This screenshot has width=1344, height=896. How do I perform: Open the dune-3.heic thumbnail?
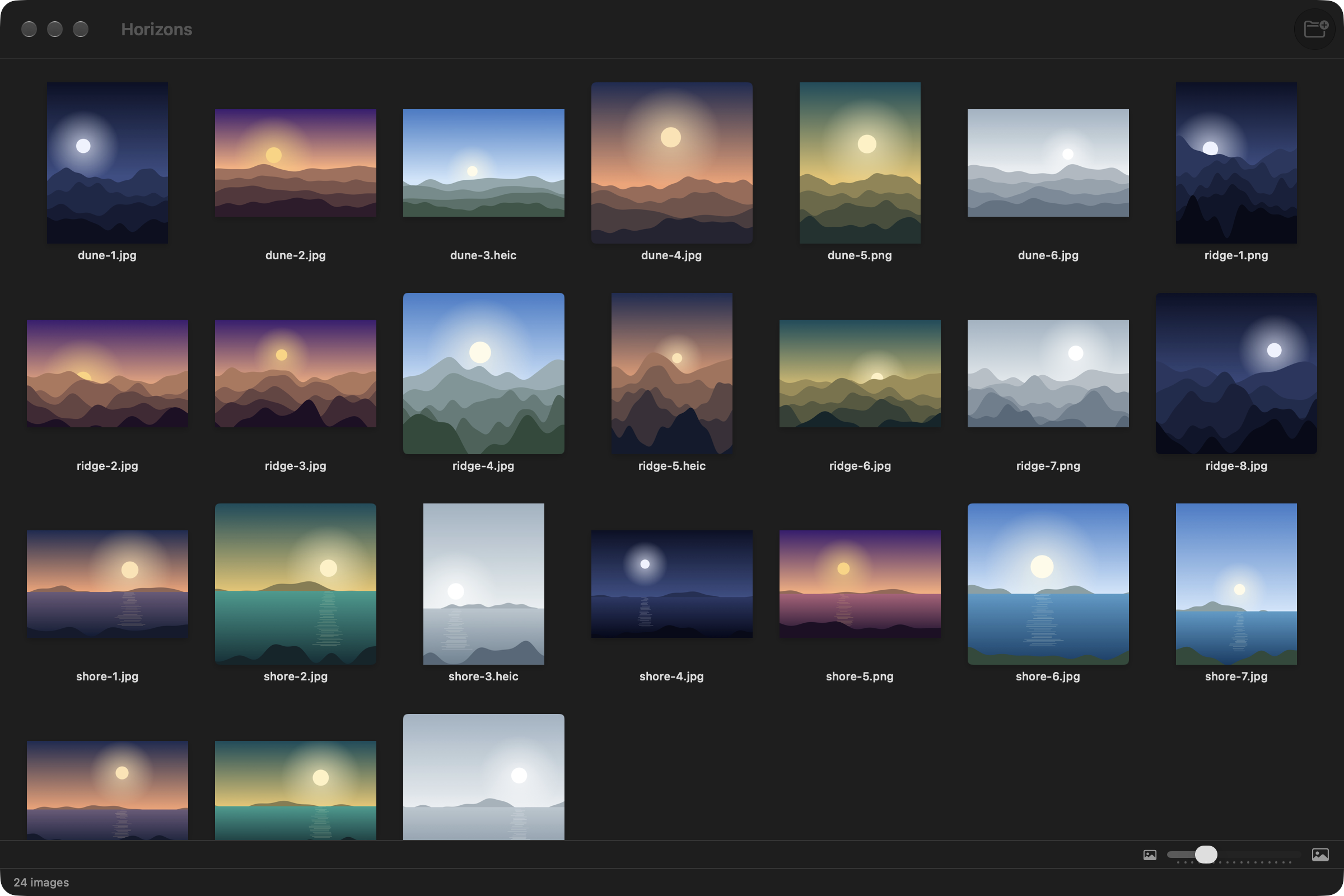tap(483, 163)
